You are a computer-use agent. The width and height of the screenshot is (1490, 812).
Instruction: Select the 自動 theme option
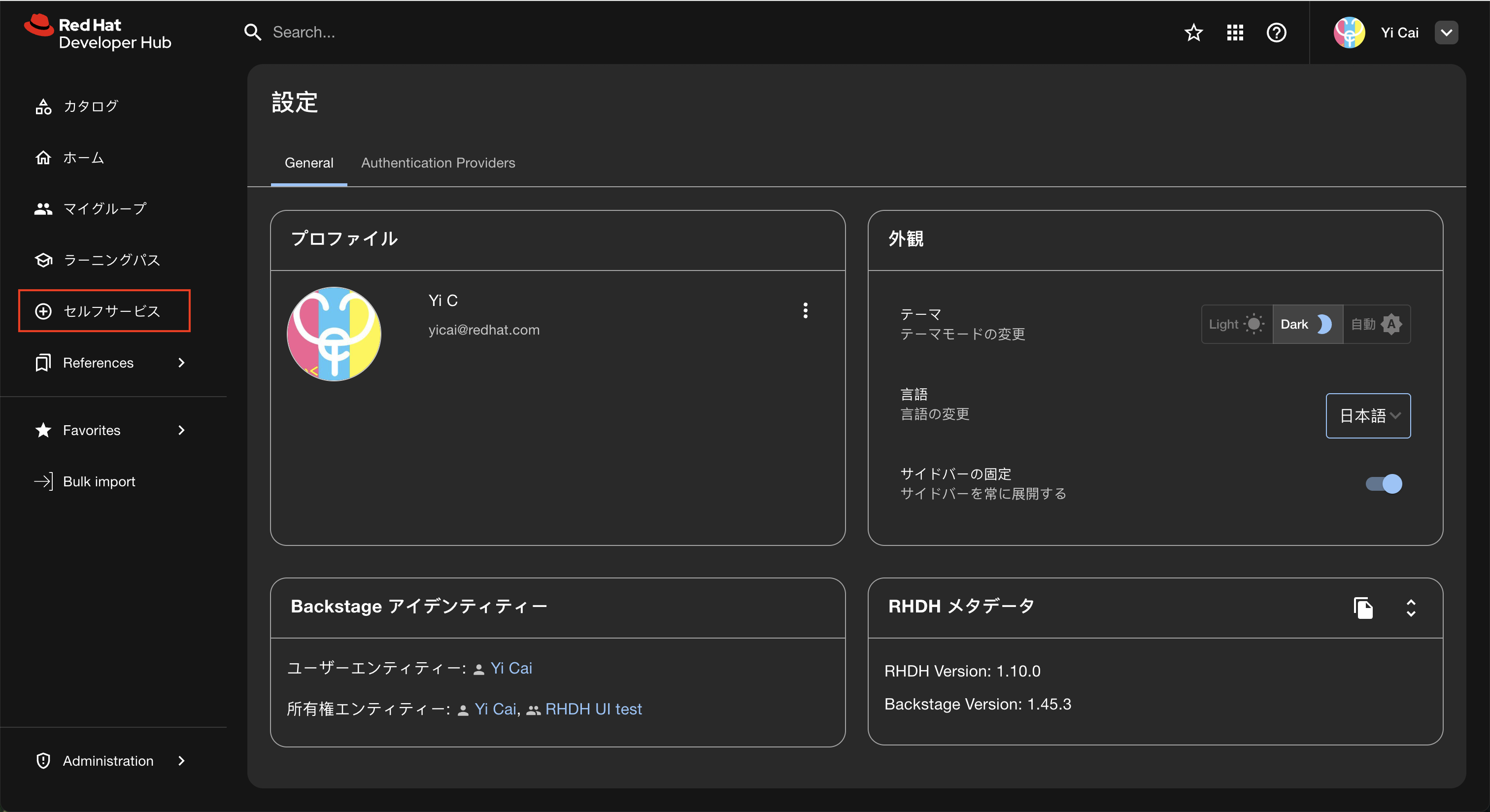pos(1376,324)
